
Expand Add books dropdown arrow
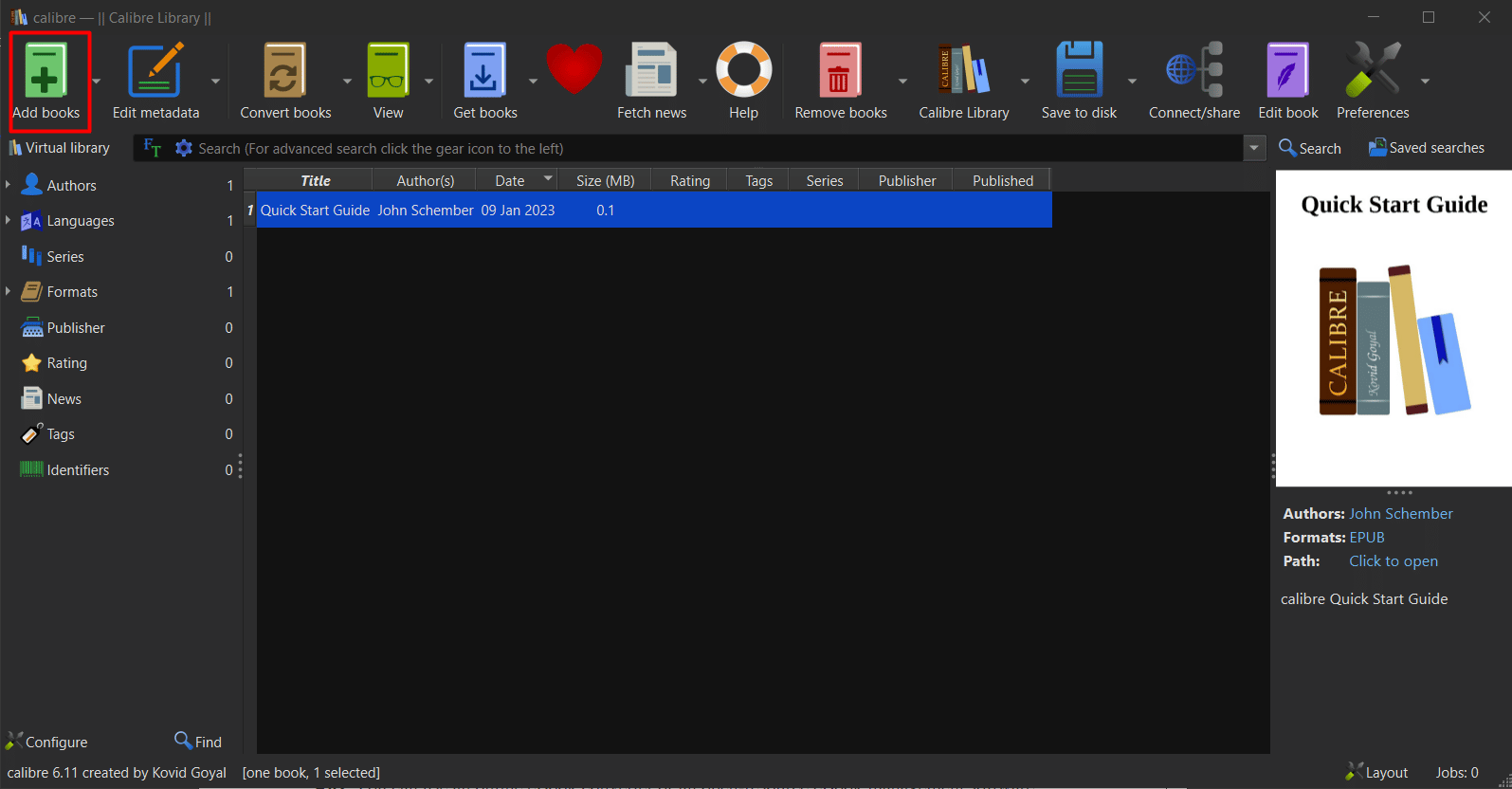pyautogui.click(x=96, y=82)
